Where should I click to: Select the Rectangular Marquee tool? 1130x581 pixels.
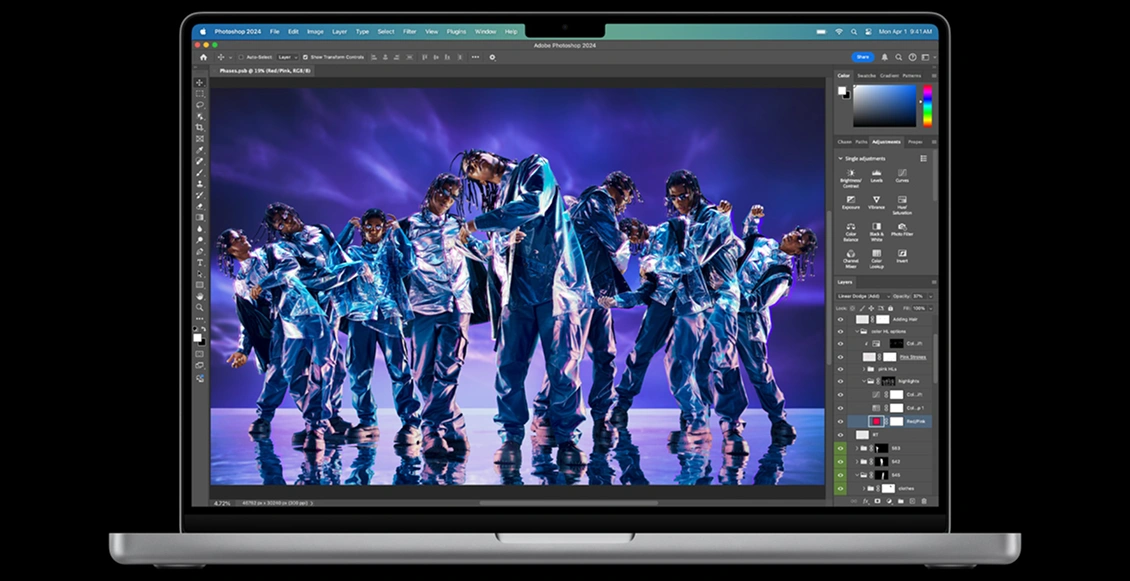[200, 94]
